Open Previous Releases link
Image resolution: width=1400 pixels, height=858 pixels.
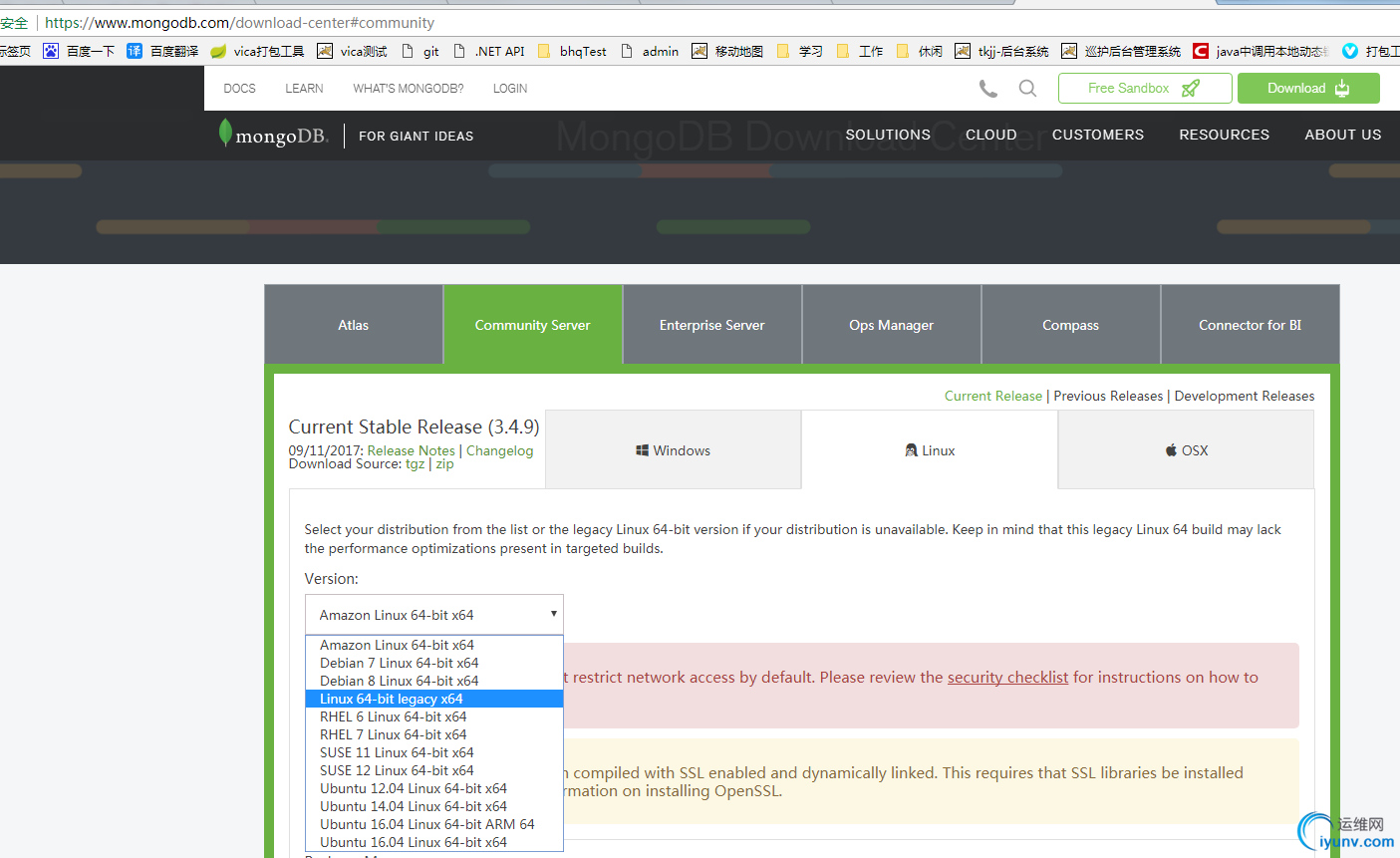pyautogui.click(x=1108, y=396)
